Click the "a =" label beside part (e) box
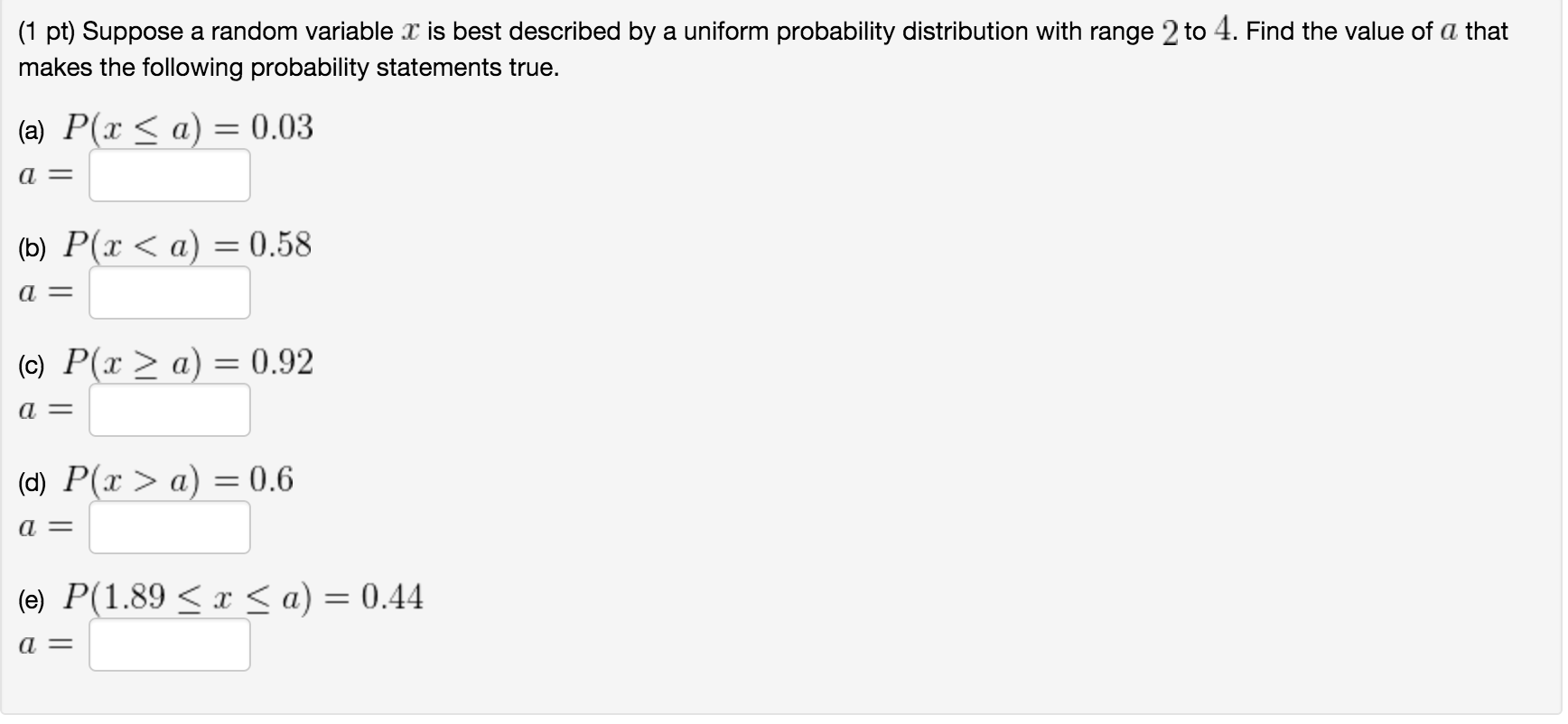The width and height of the screenshot is (1568, 724). (45, 645)
